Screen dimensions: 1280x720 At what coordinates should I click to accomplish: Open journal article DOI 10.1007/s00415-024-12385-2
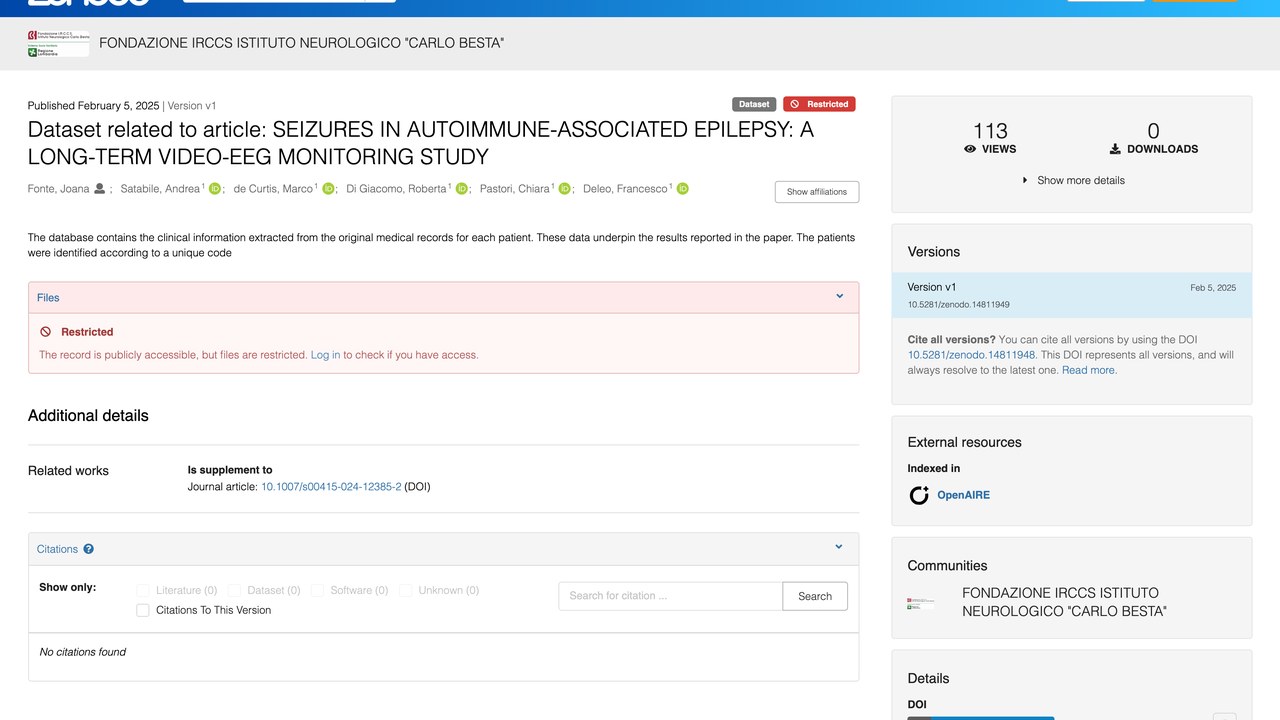click(x=331, y=487)
